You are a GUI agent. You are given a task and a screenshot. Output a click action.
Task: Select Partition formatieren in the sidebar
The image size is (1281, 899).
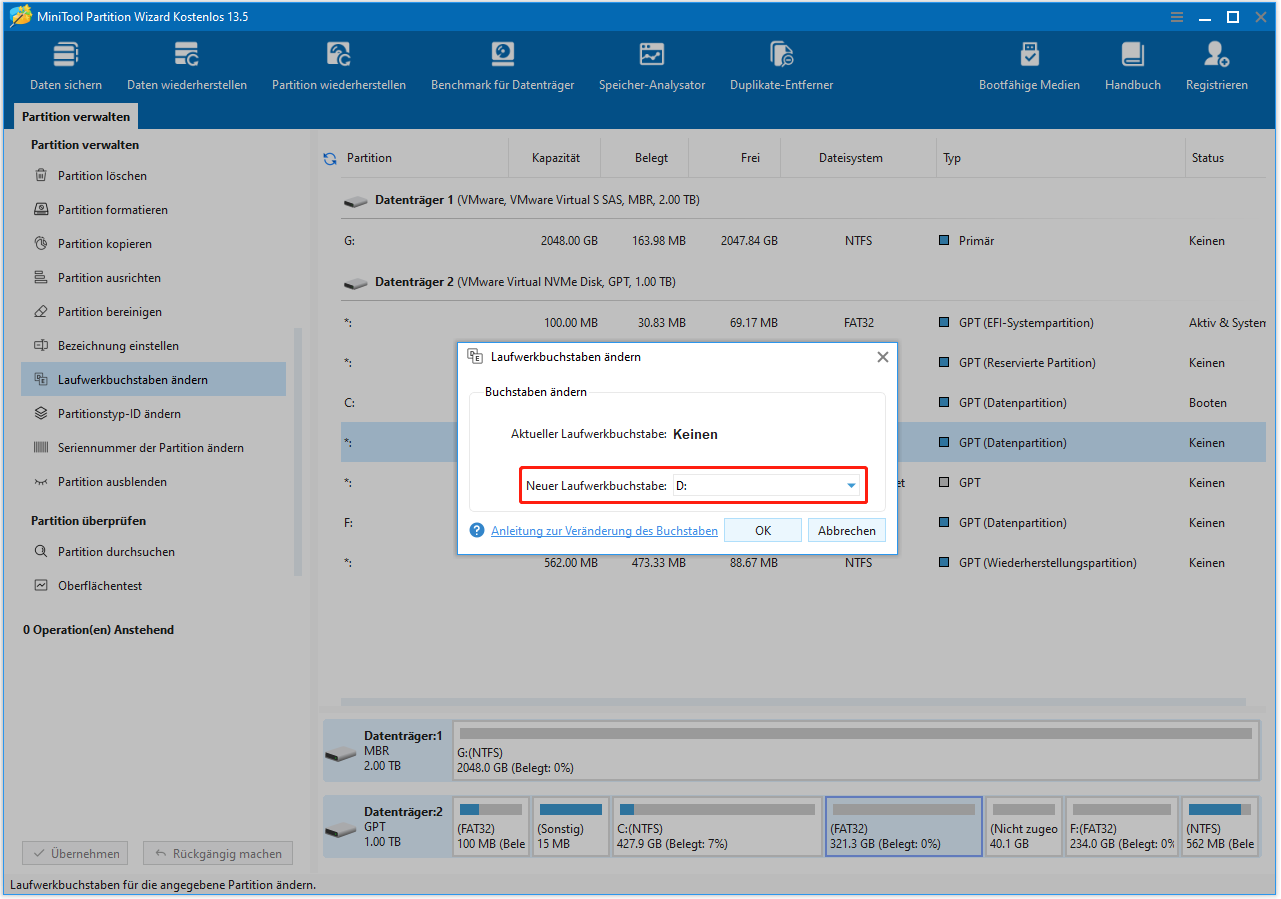(x=103, y=209)
